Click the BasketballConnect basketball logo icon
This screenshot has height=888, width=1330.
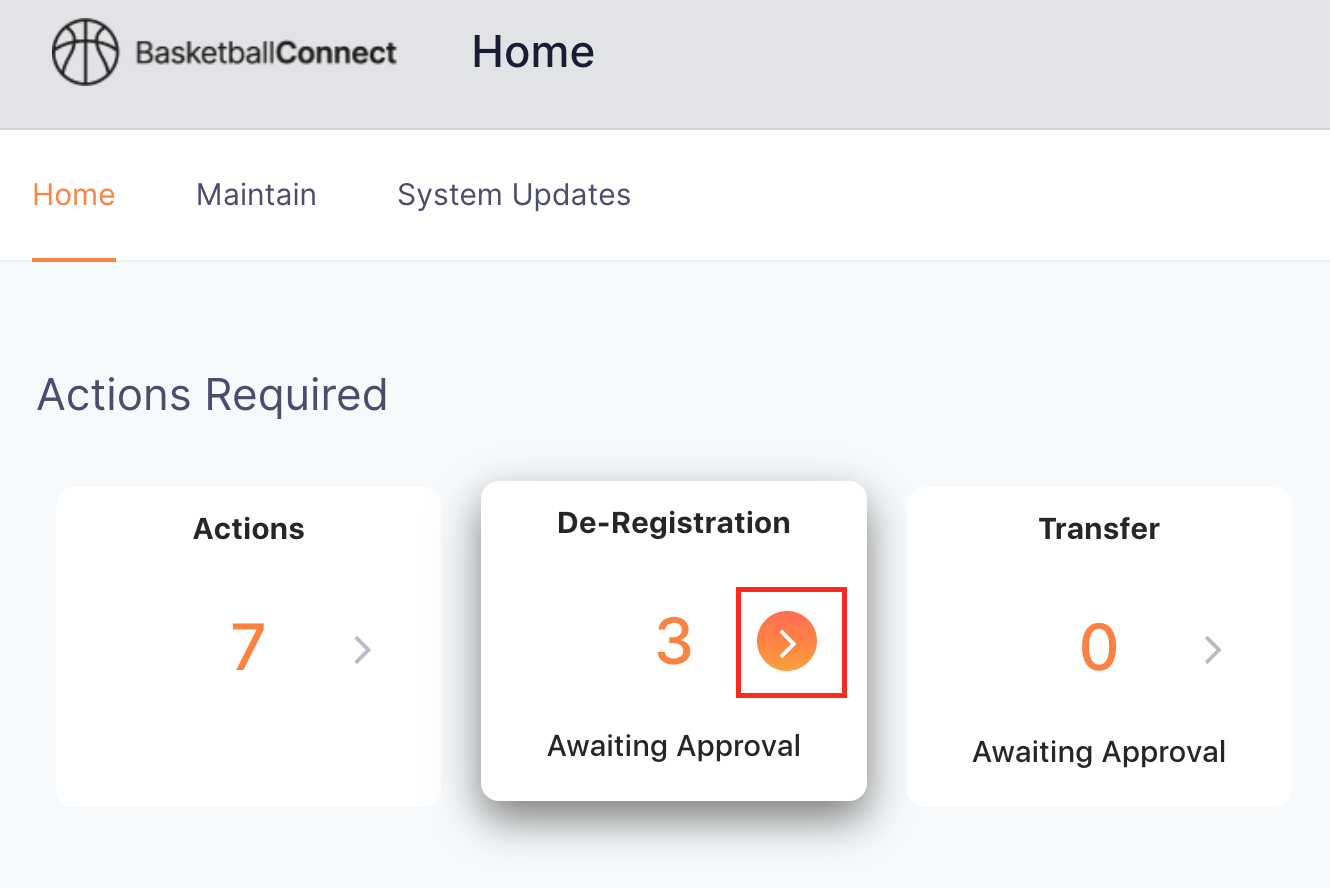coord(85,52)
